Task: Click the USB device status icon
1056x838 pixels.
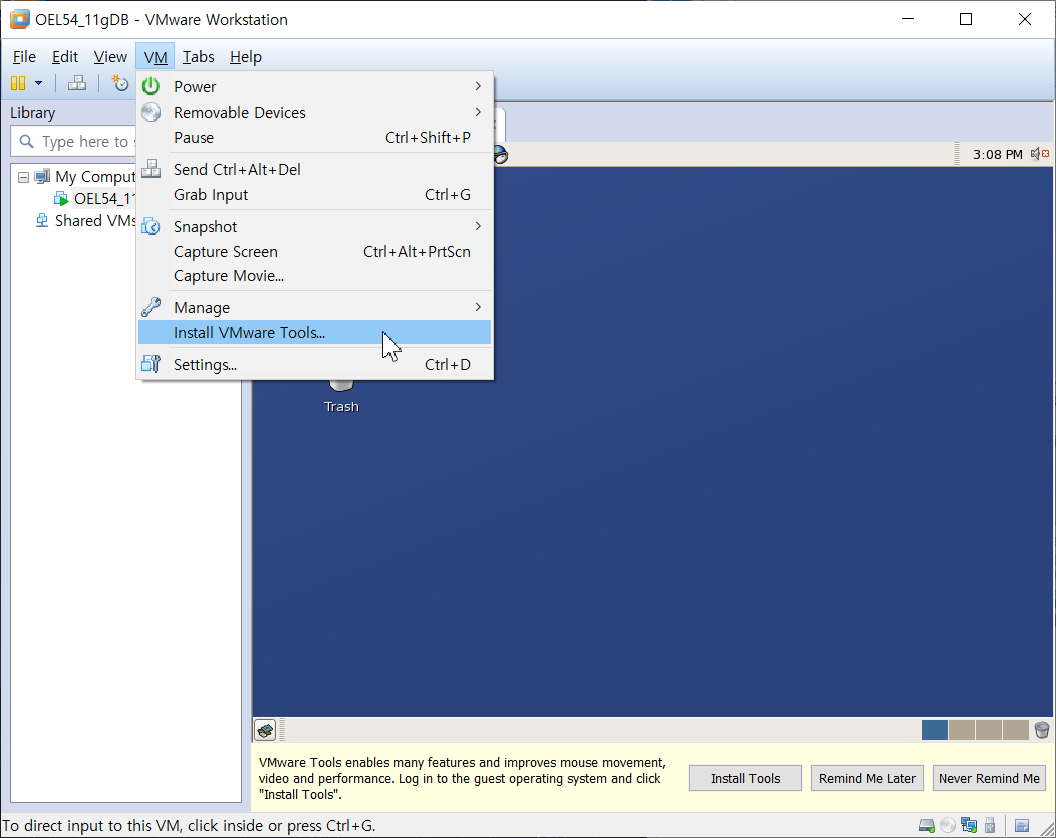Action: (x=990, y=825)
